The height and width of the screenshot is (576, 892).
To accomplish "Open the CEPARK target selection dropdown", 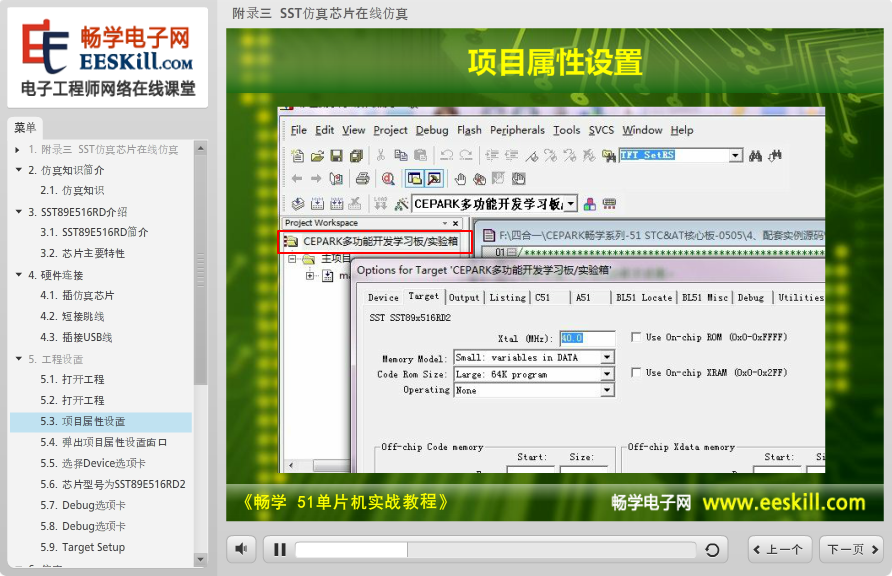I will [x=571, y=204].
